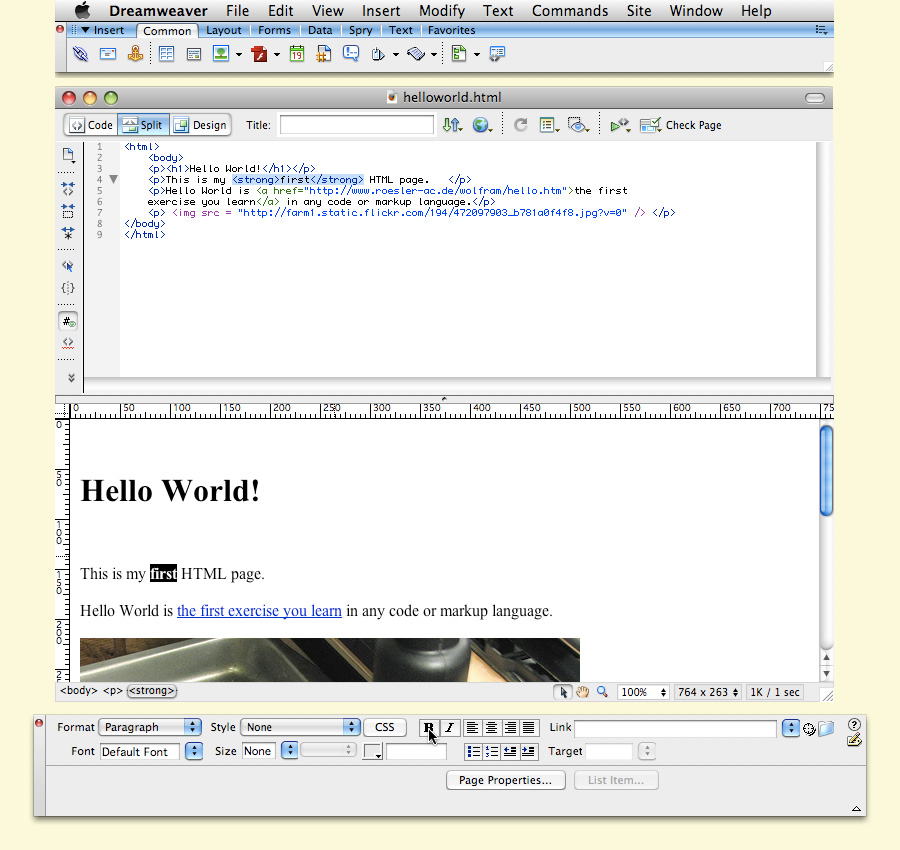Select the Hand tool in the status bar
Image resolution: width=900 pixels, height=850 pixels.
coord(583,691)
